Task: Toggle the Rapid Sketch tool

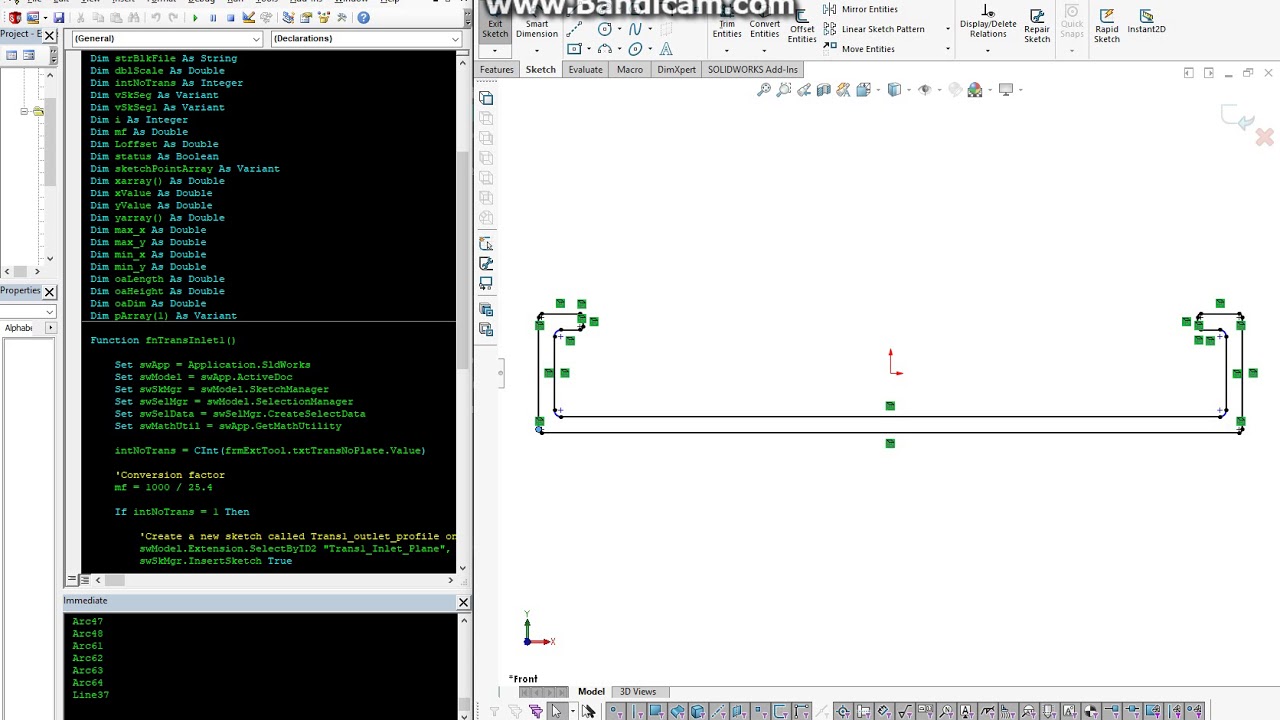Action: tap(1107, 27)
